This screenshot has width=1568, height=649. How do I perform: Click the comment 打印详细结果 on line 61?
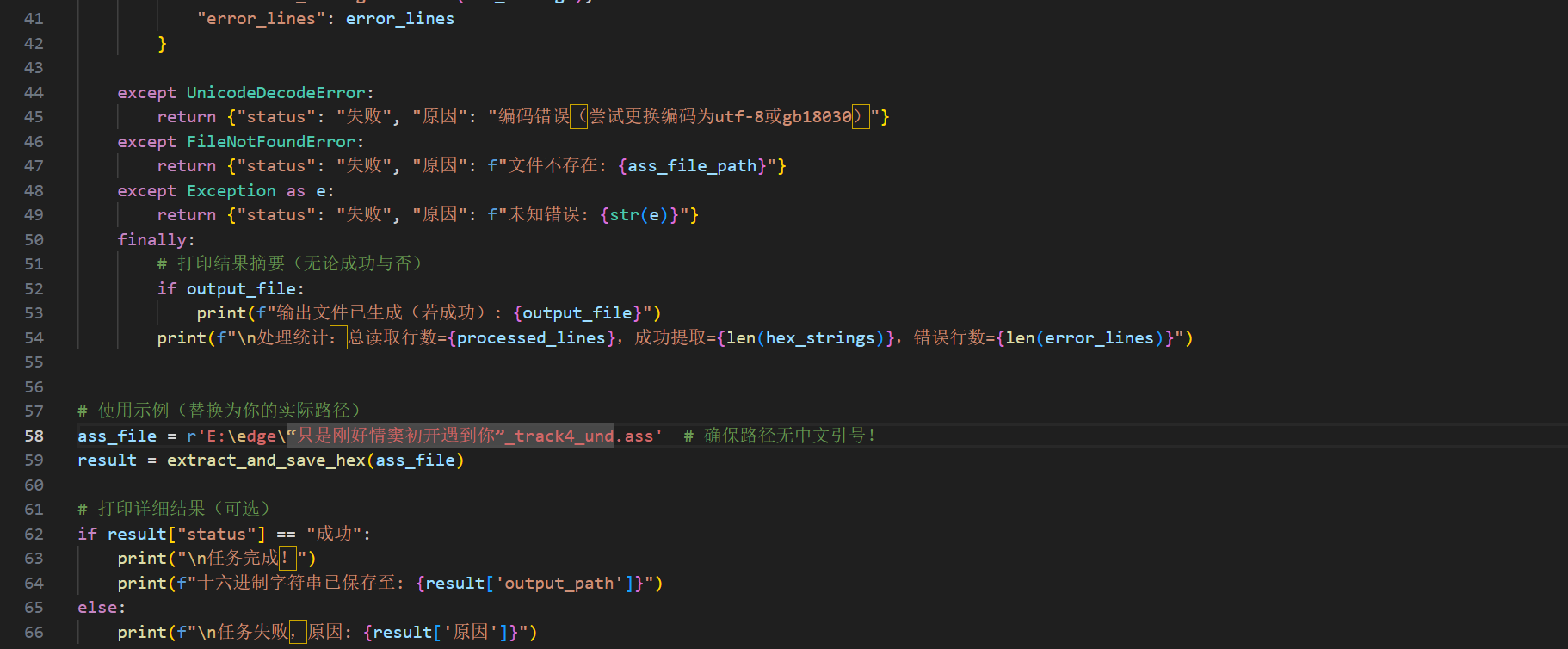click(x=174, y=510)
